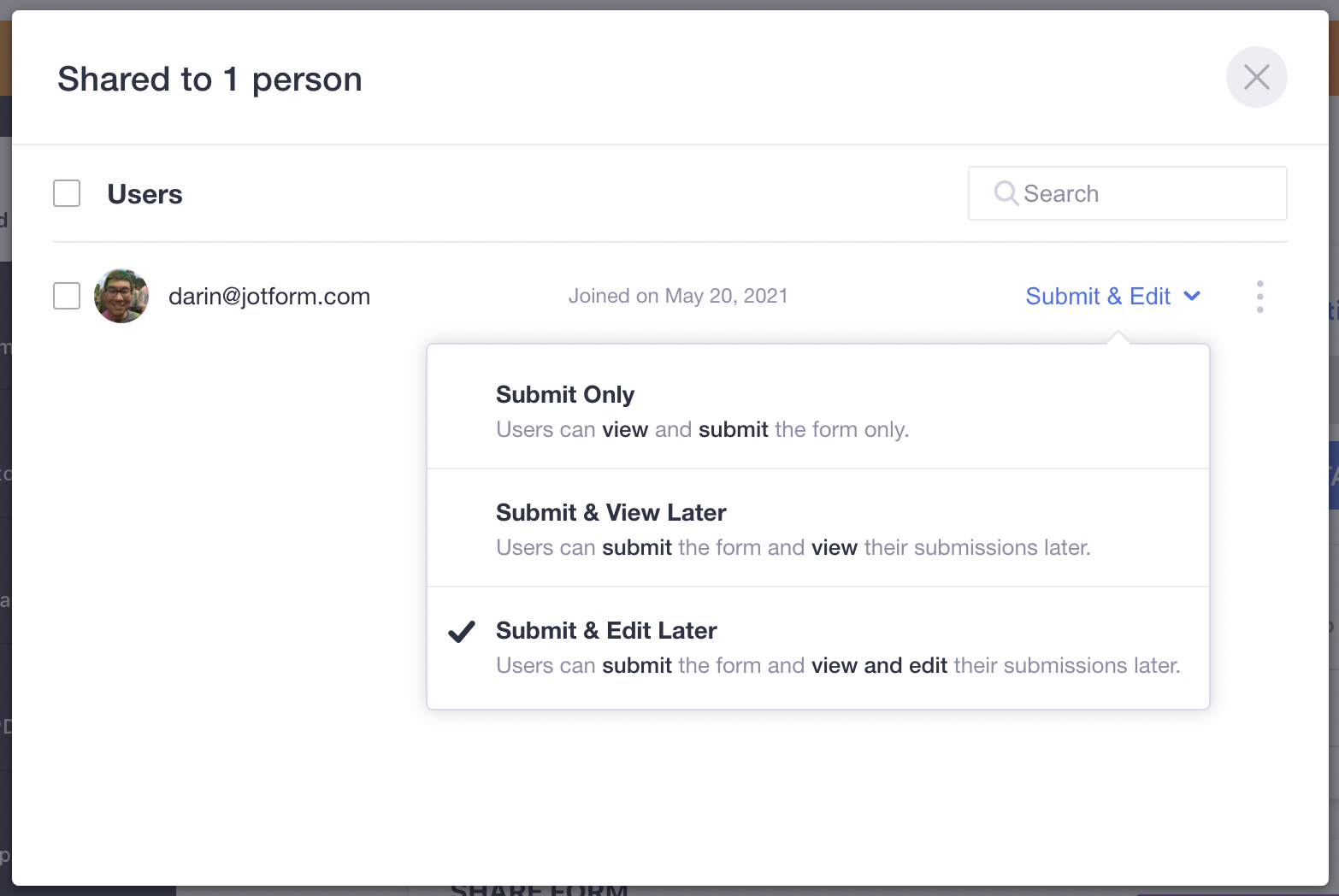The image size is (1339, 896).
Task: Tick the select-all Users checkbox
Action: tap(67, 193)
